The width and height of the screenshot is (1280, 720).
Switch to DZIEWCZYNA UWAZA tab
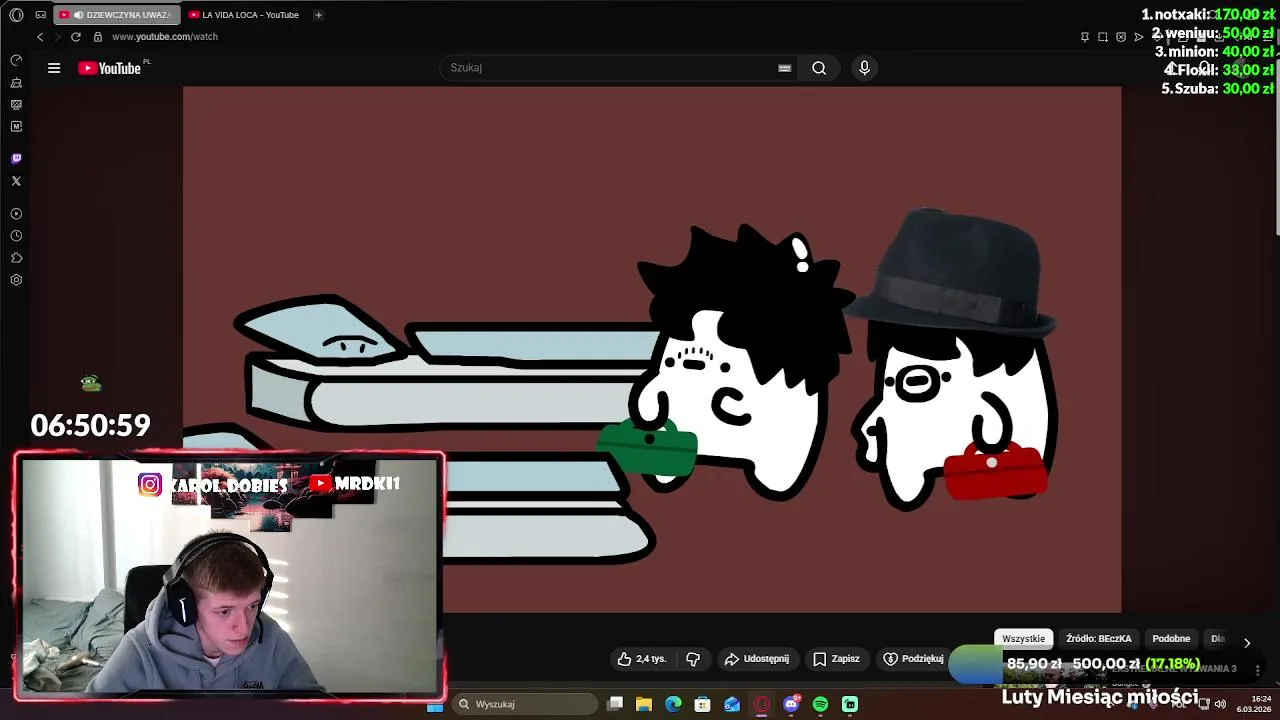pyautogui.click(x=117, y=15)
